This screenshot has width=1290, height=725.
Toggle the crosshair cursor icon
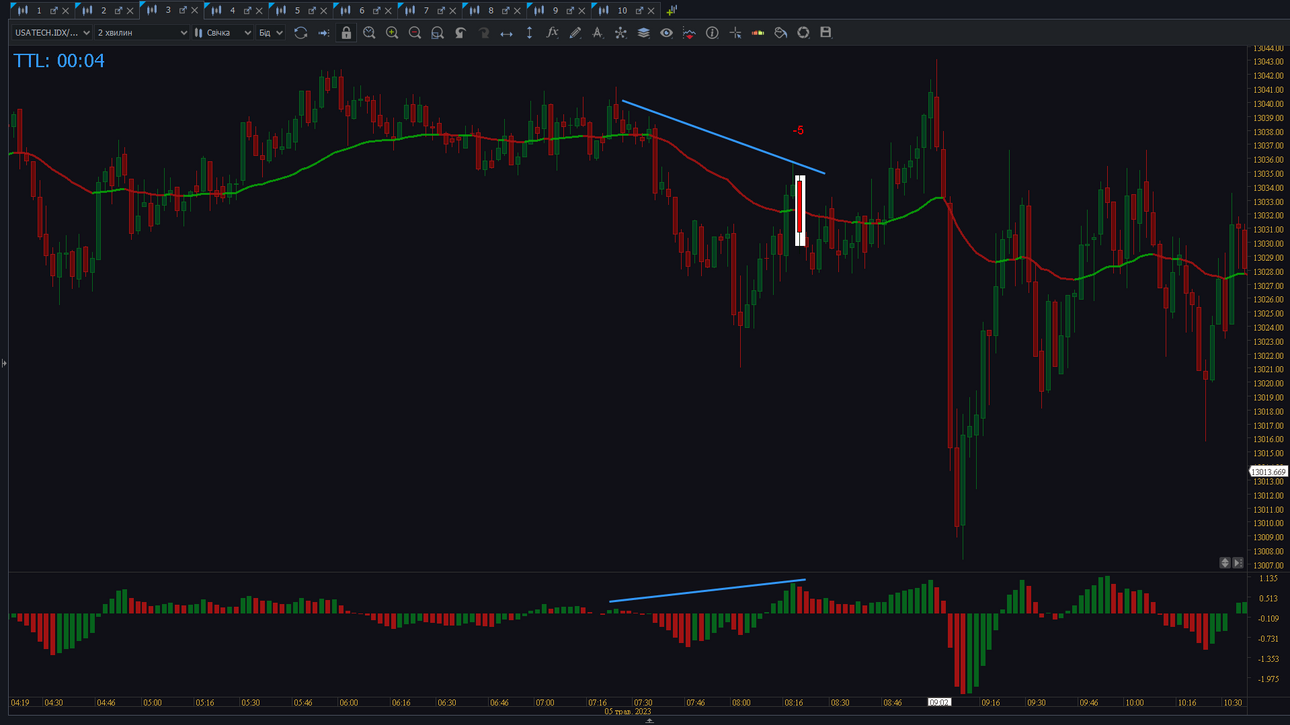coord(735,33)
